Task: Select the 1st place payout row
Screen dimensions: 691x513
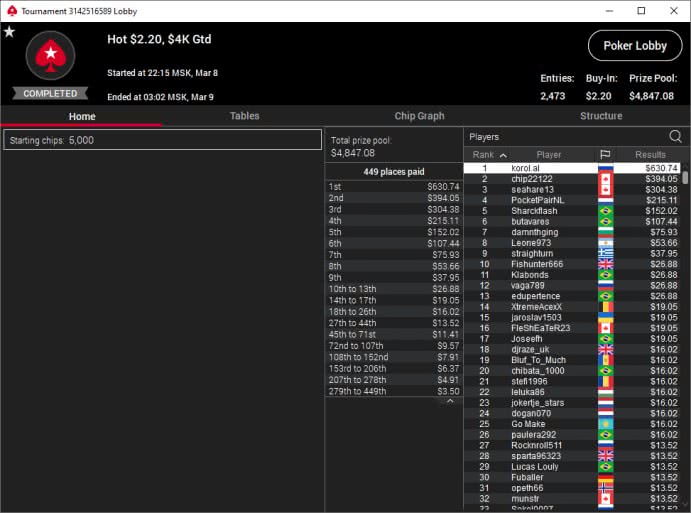Action: pos(394,187)
